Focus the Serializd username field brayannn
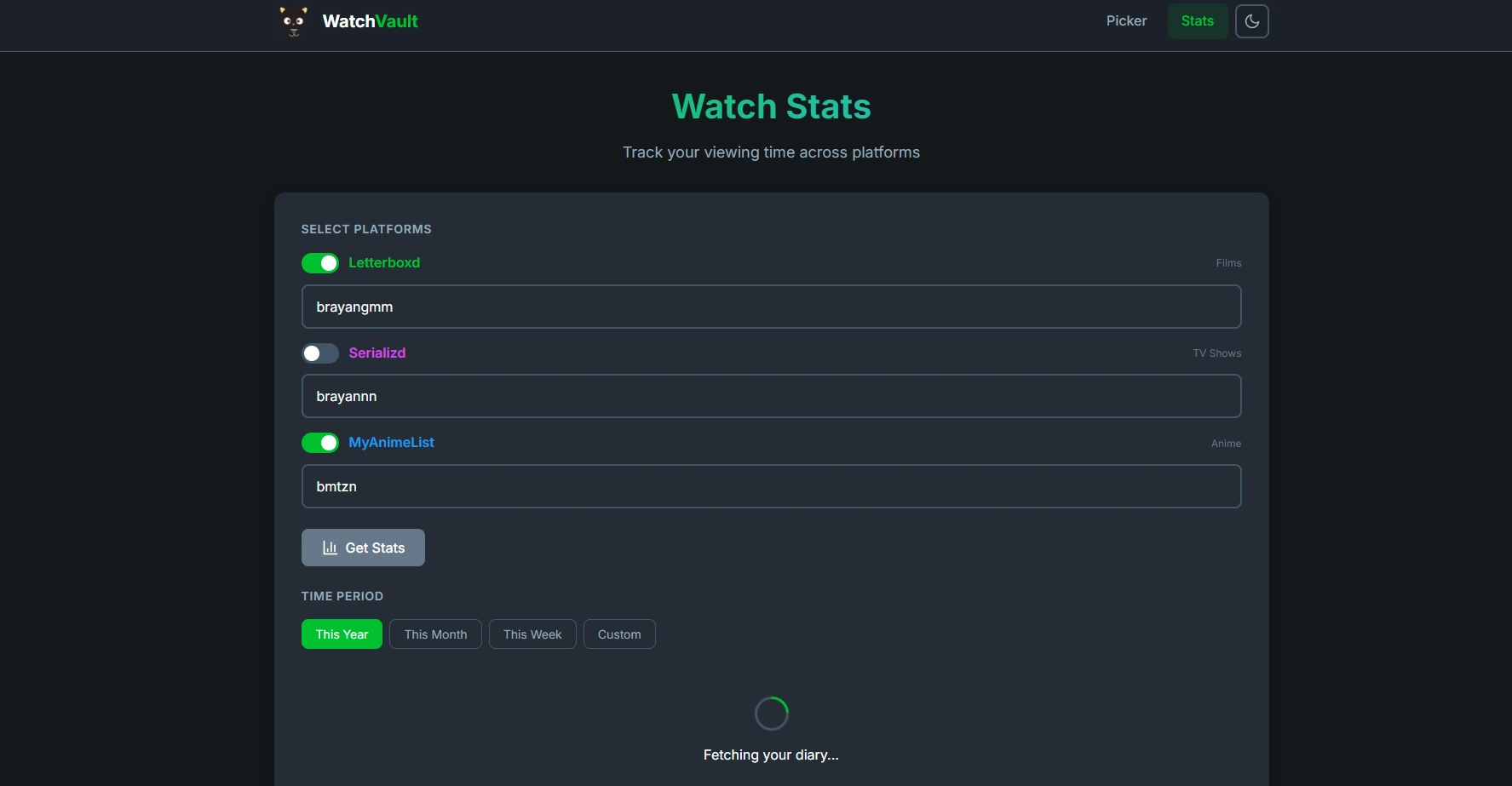Viewport: 1512px width, 786px height. click(x=771, y=396)
